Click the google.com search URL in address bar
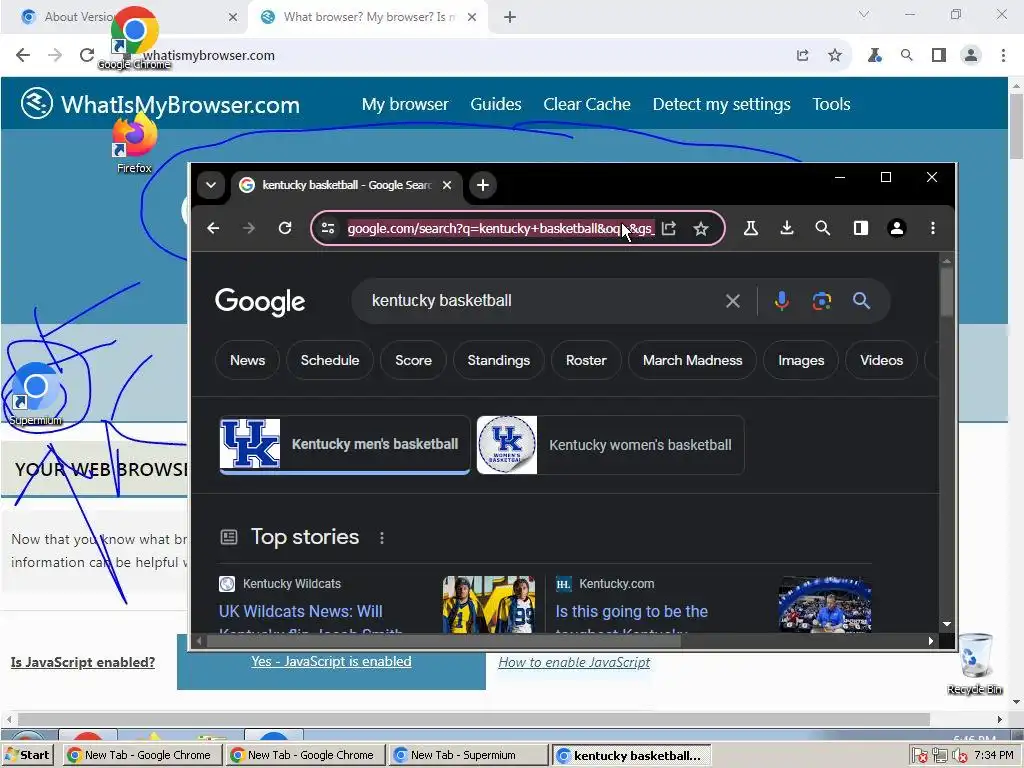The width and height of the screenshot is (1024, 768). click(500, 229)
